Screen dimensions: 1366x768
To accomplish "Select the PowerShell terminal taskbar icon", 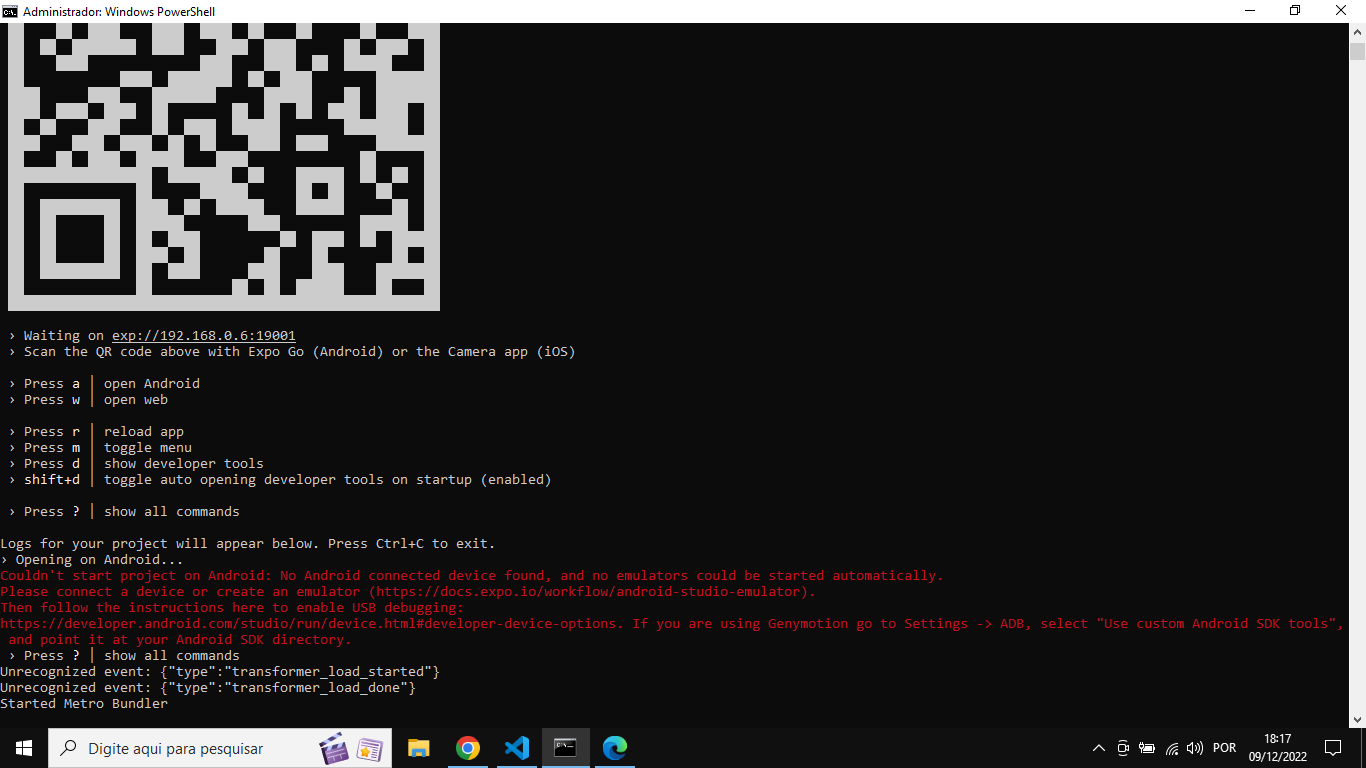I will click(566, 748).
